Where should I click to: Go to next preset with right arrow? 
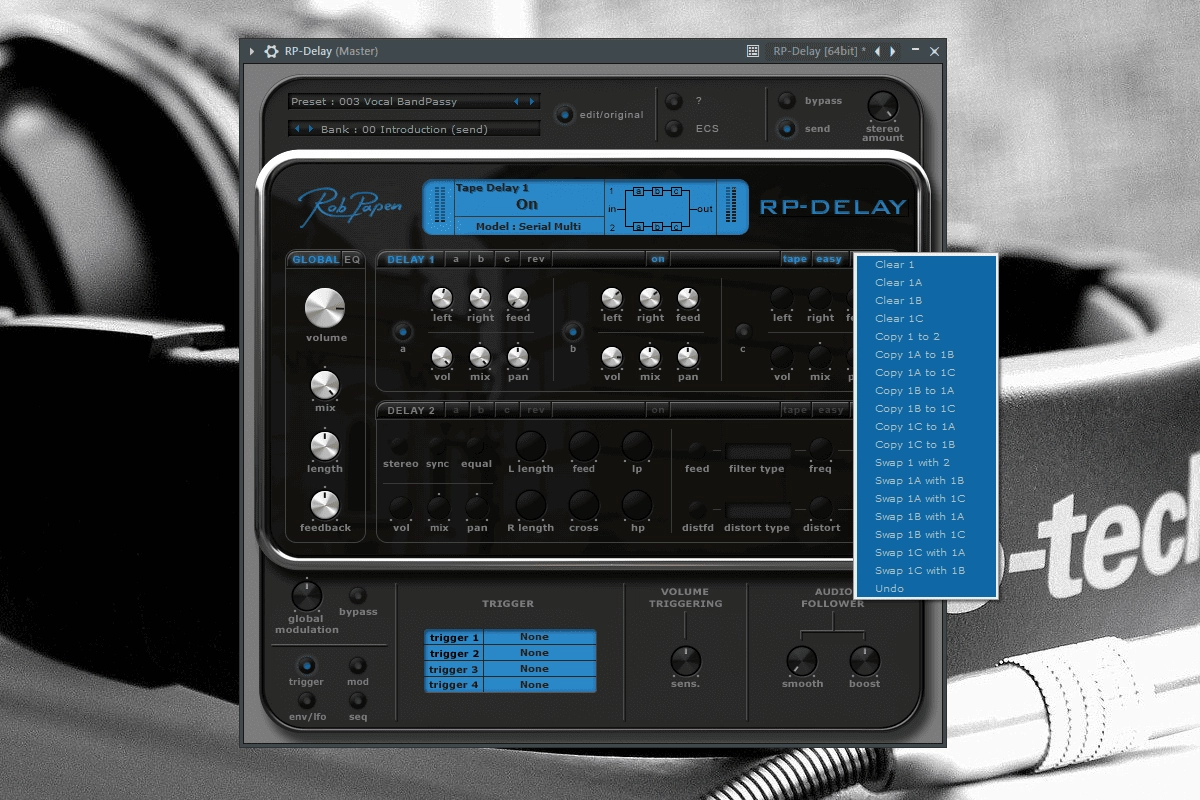(x=532, y=101)
